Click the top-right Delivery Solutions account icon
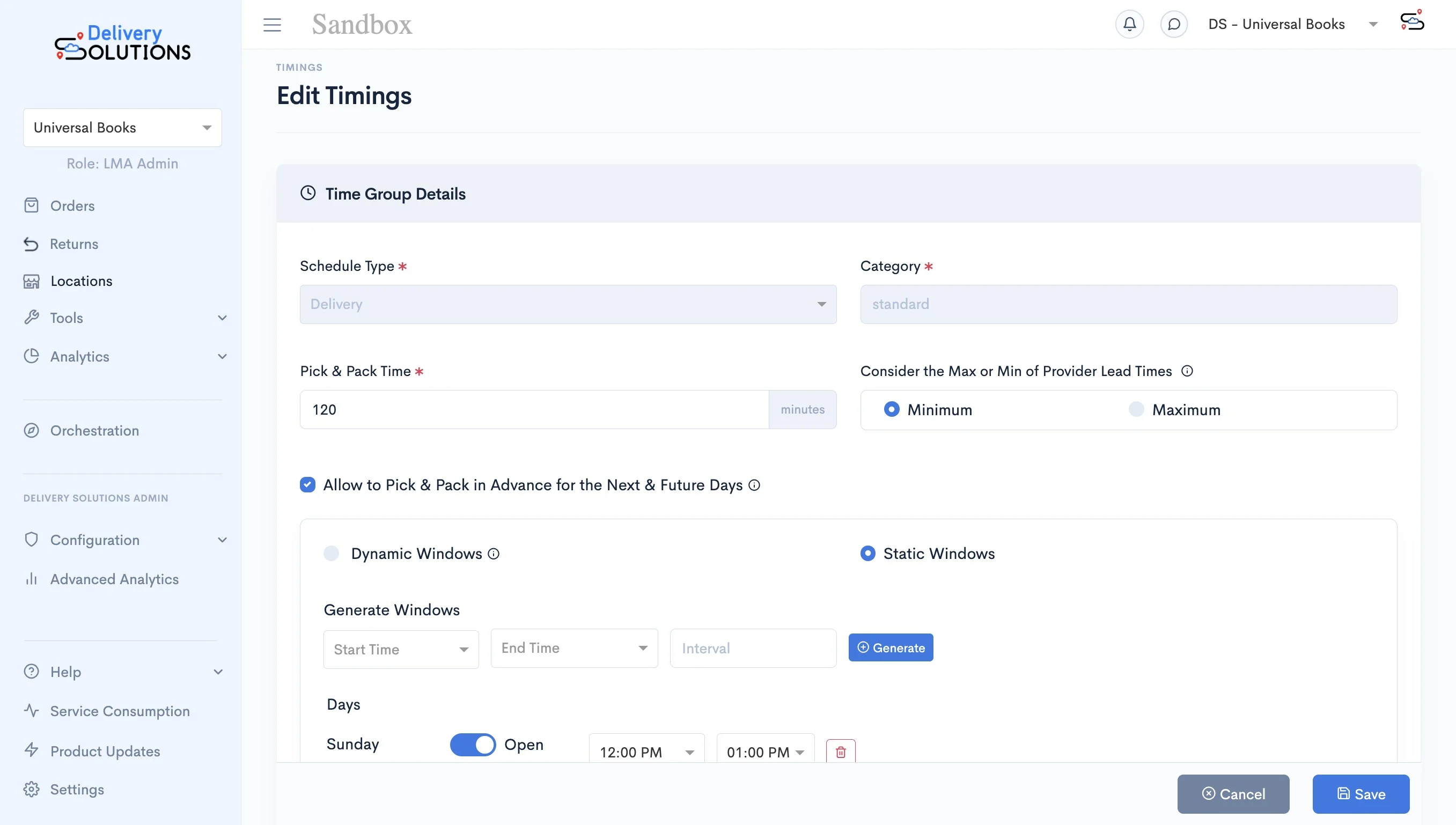Image resolution: width=1456 pixels, height=825 pixels. 1412,21
